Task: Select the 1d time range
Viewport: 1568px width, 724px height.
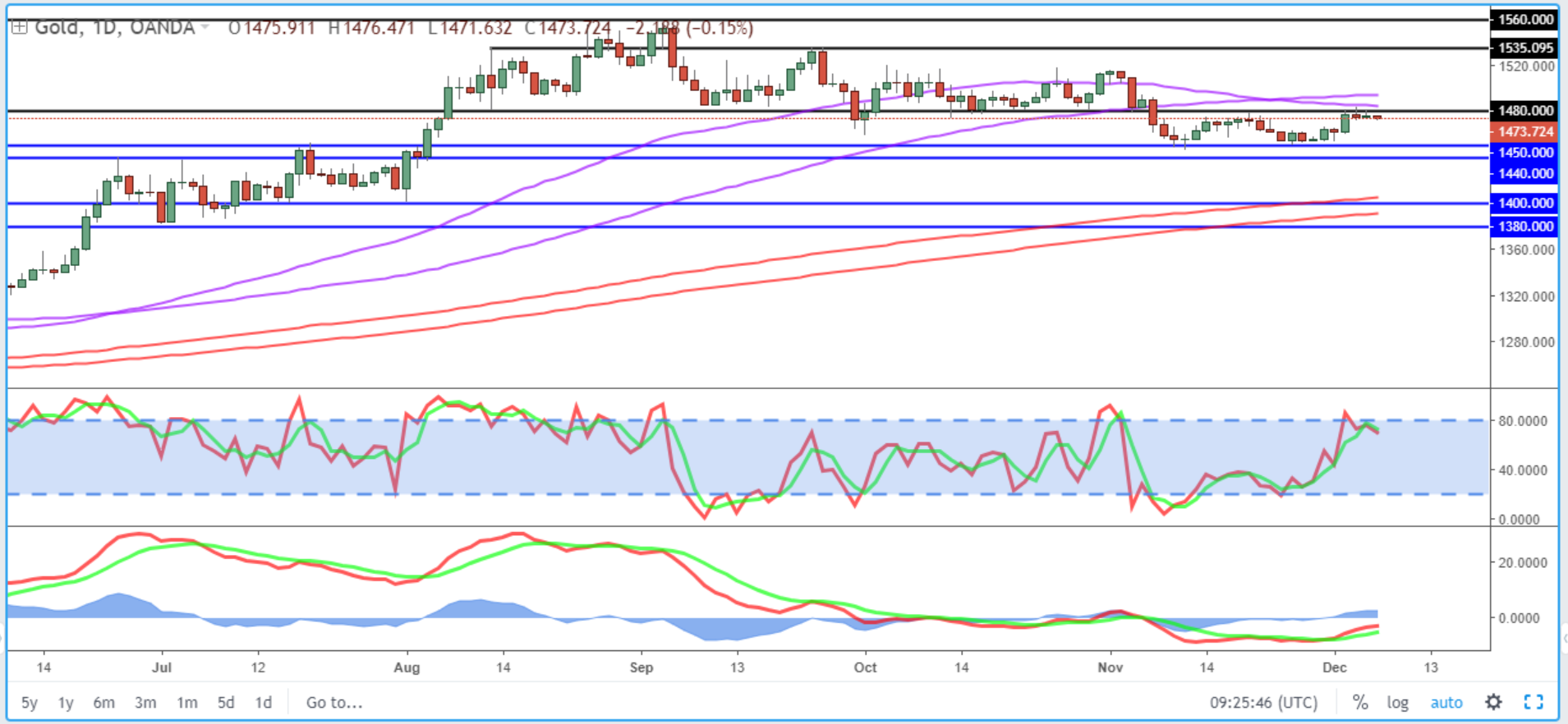Action: (263, 703)
